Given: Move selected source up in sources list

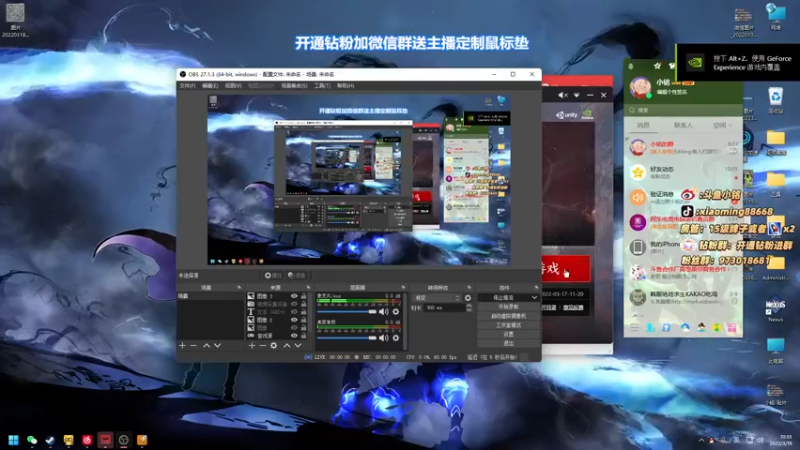Looking at the screenshot, I should (x=287, y=345).
